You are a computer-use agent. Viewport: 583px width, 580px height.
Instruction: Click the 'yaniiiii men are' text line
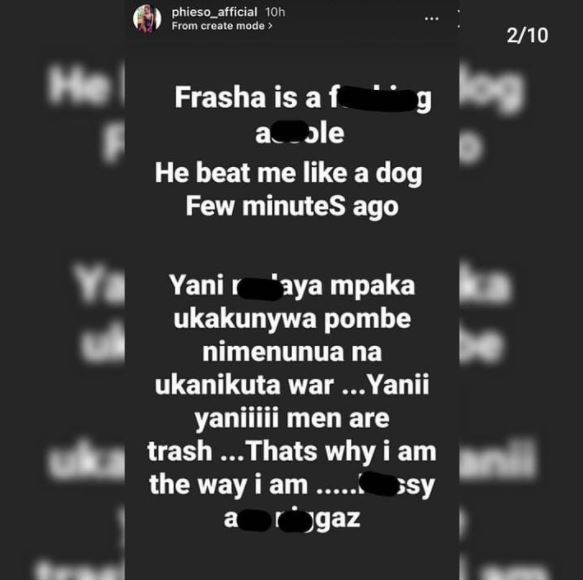[292, 419]
